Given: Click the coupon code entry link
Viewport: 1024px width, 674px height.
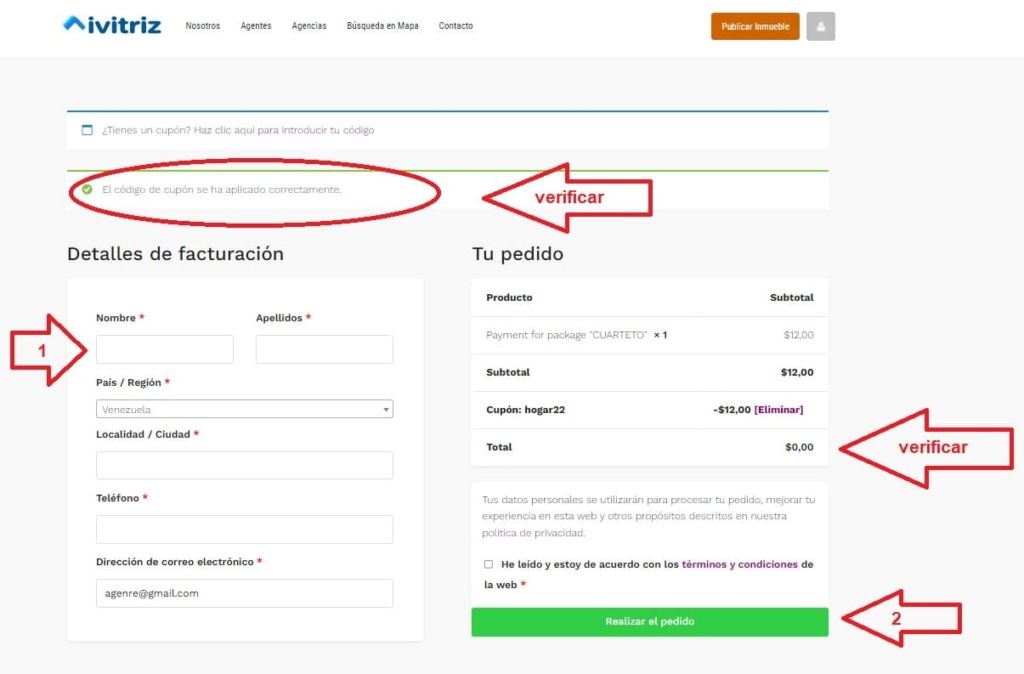Looking at the screenshot, I should coord(284,130).
